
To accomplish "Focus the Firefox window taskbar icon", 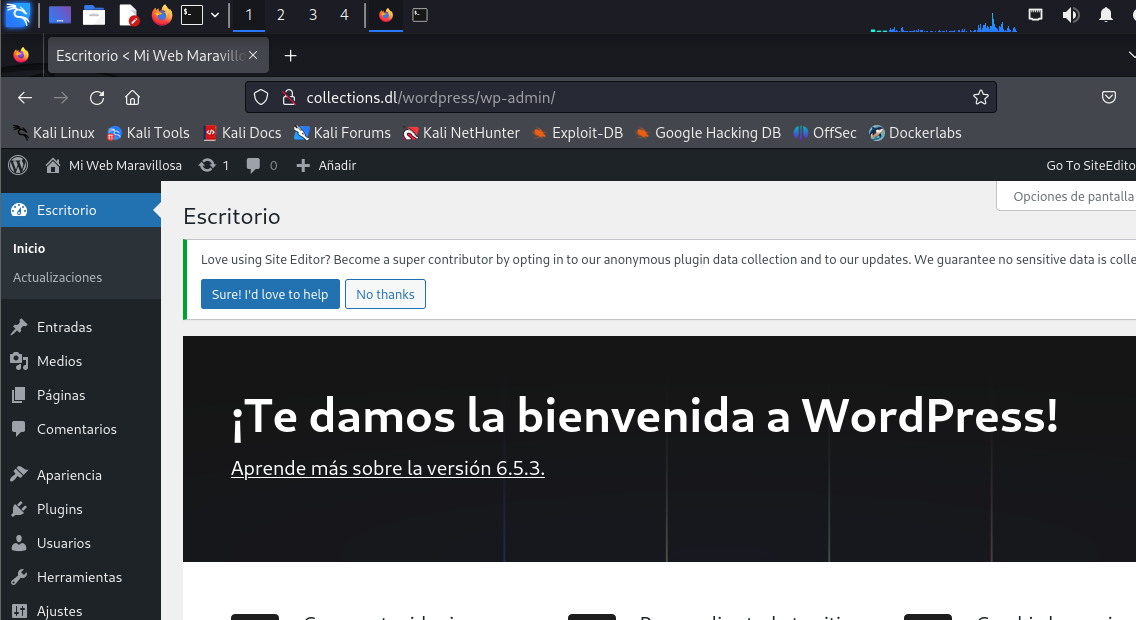I will pyautogui.click(x=386, y=15).
